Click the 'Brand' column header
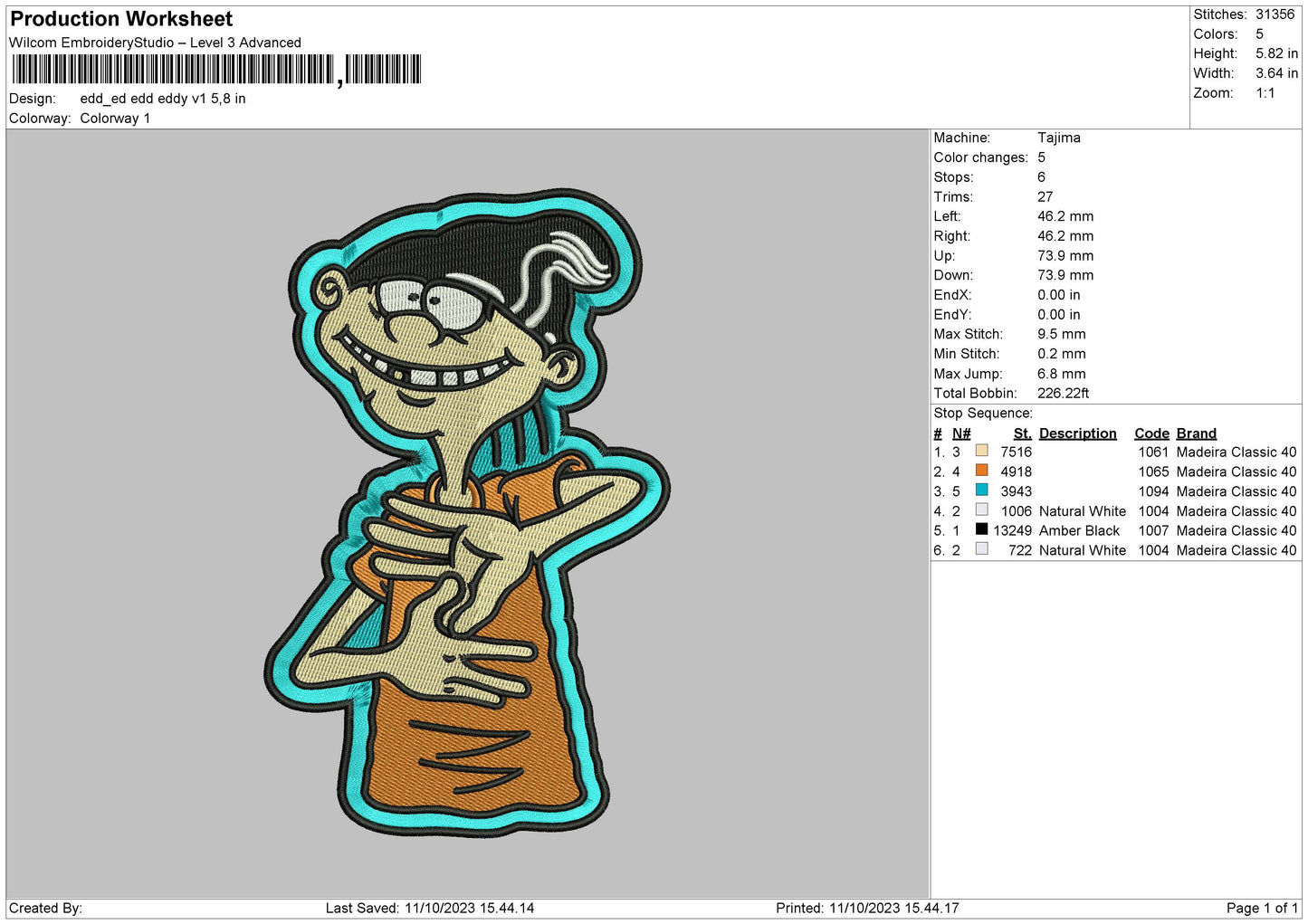 click(x=1196, y=433)
